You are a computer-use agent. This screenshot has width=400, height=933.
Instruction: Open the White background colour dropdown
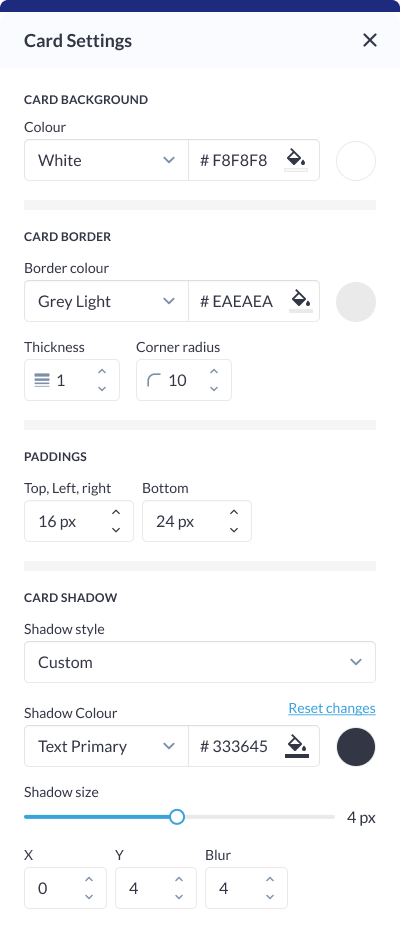click(107, 160)
